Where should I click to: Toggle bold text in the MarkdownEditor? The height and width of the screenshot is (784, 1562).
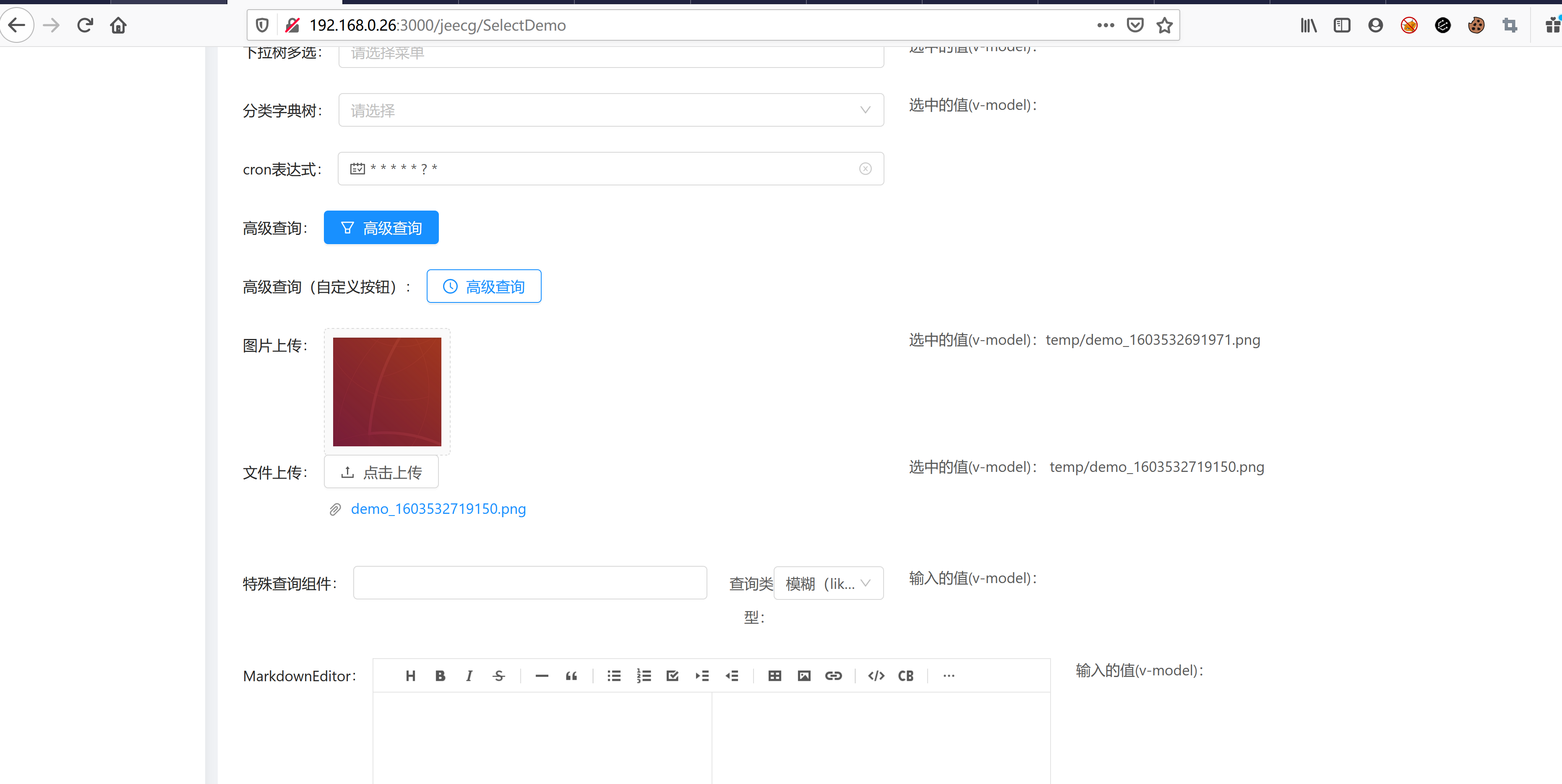click(440, 675)
